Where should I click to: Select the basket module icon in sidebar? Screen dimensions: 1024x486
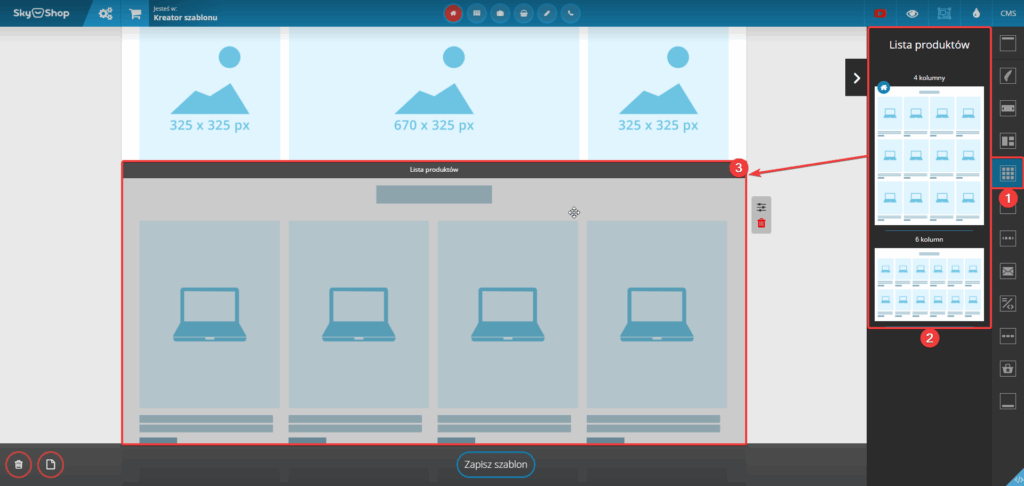click(x=1007, y=368)
